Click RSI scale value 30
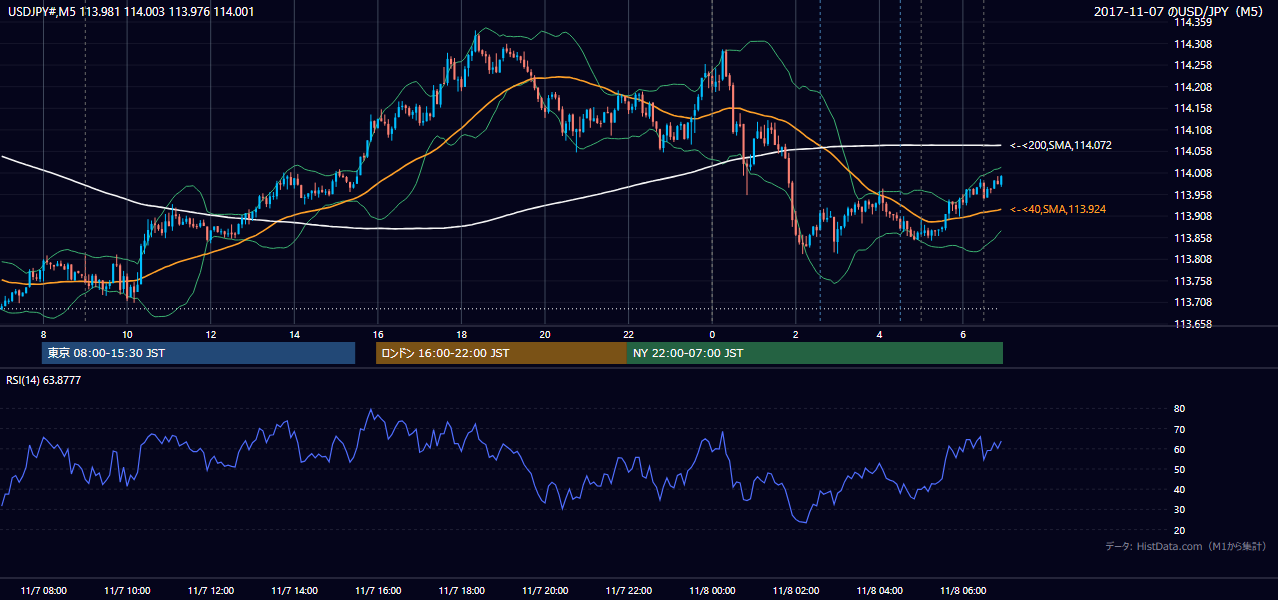The image size is (1278, 600). click(x=1179, y=509)
